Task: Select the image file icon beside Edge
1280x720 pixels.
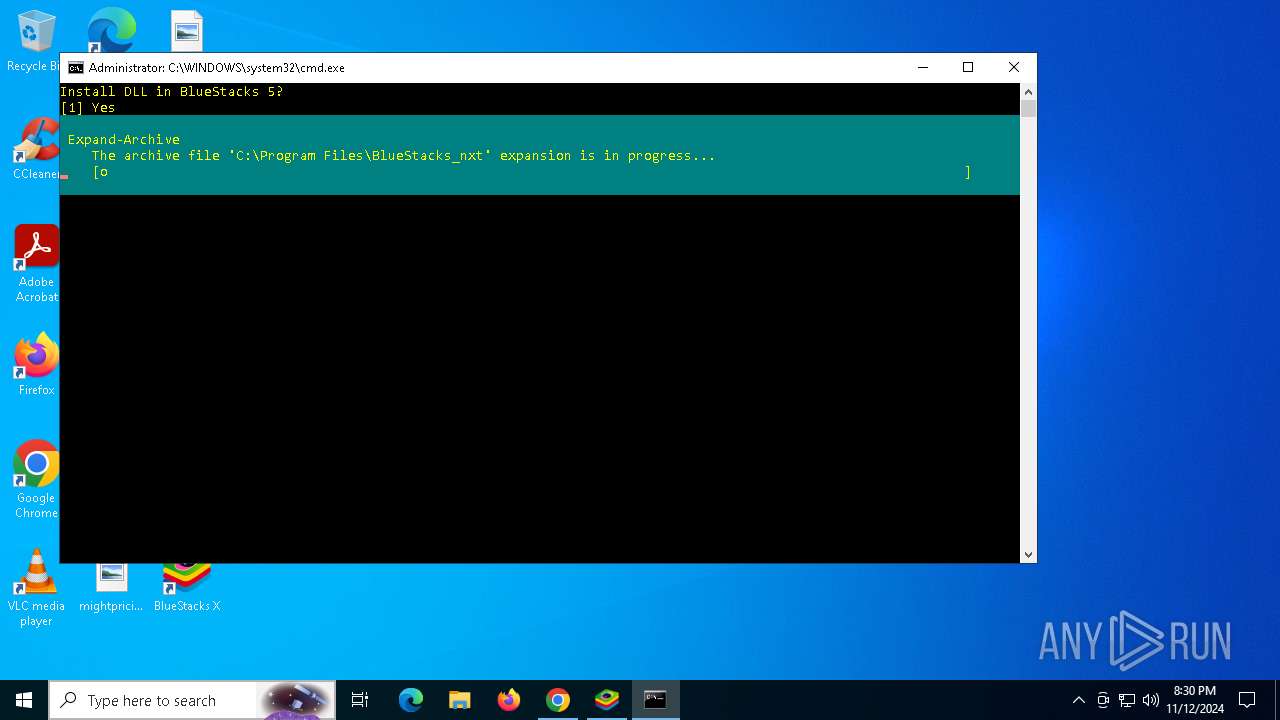Action: click(187, 31)
